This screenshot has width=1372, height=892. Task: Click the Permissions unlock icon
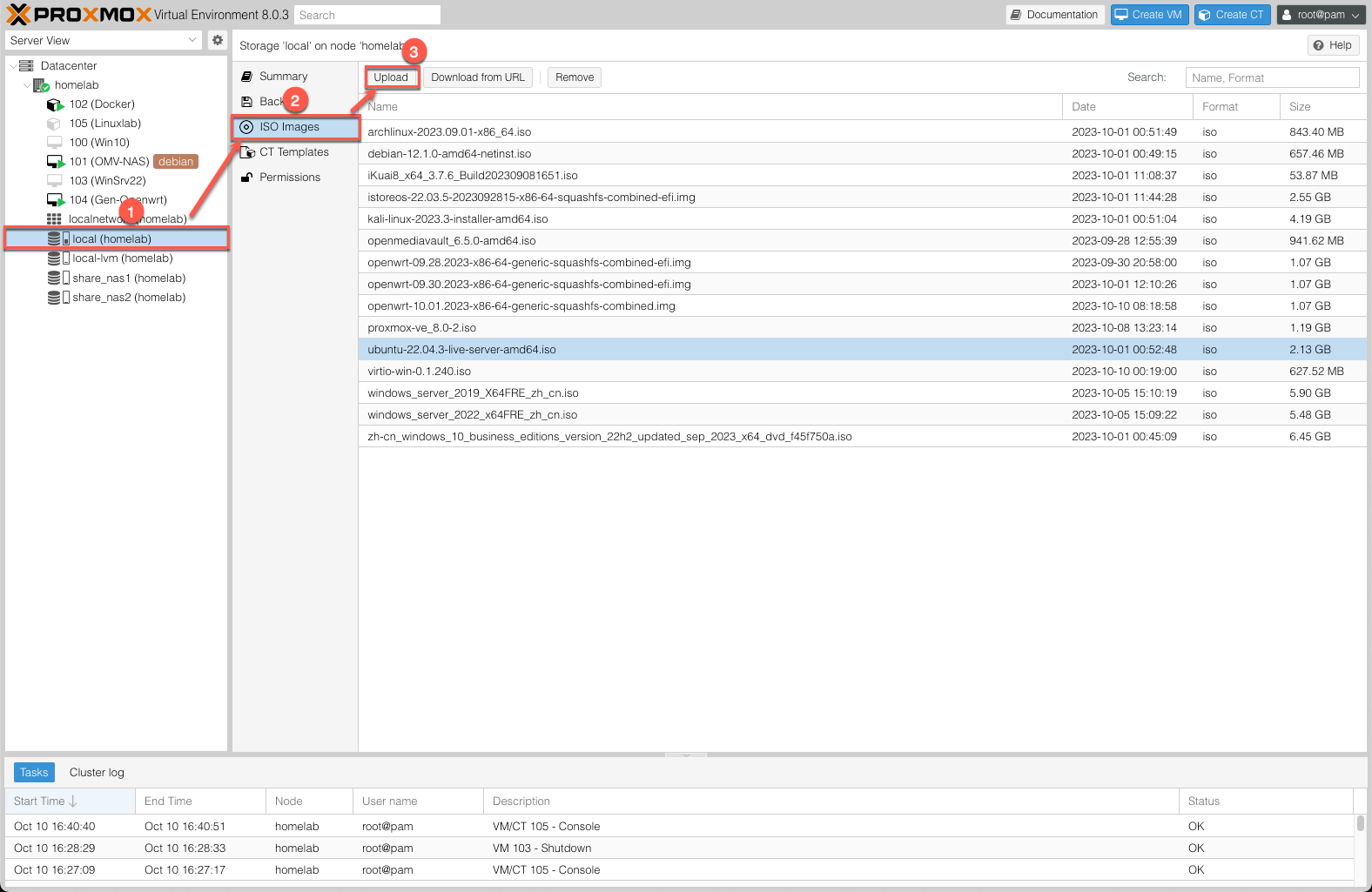246,178
